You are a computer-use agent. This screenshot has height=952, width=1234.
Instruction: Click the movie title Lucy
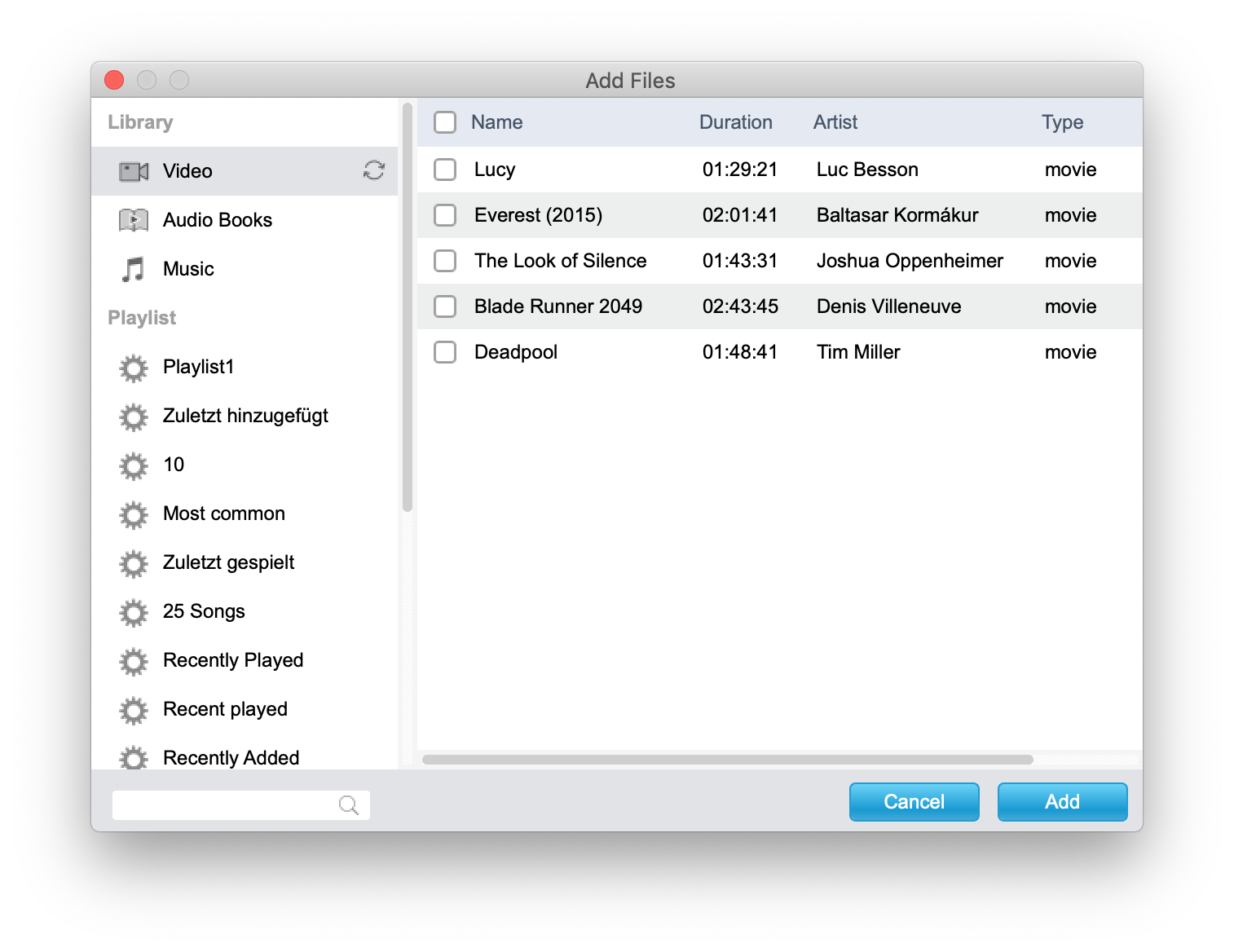click(495, 170)
